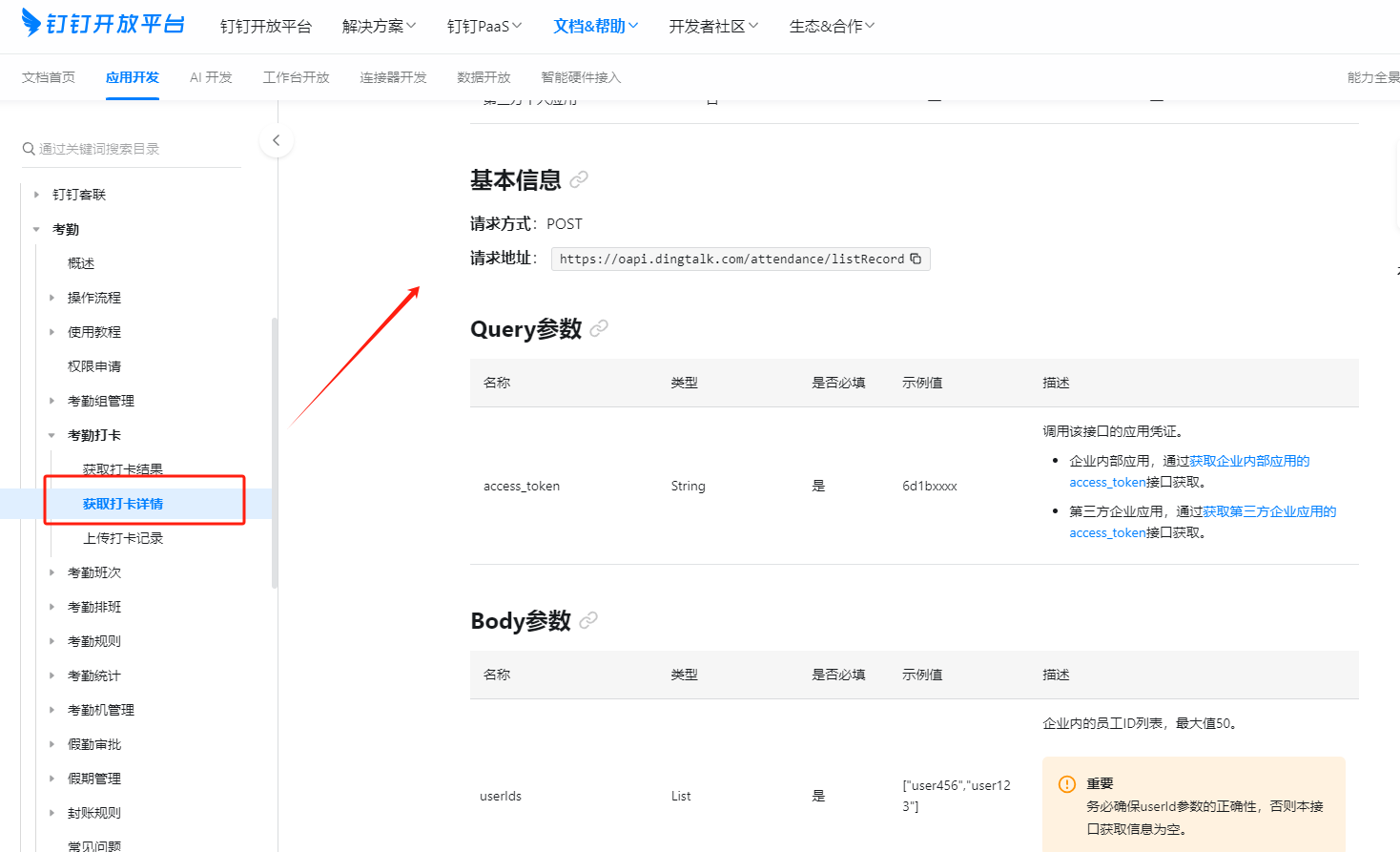The image size is (1400, 852).
Task: Switch to the 连接器开发 tab
Action: tap(393, 77)
